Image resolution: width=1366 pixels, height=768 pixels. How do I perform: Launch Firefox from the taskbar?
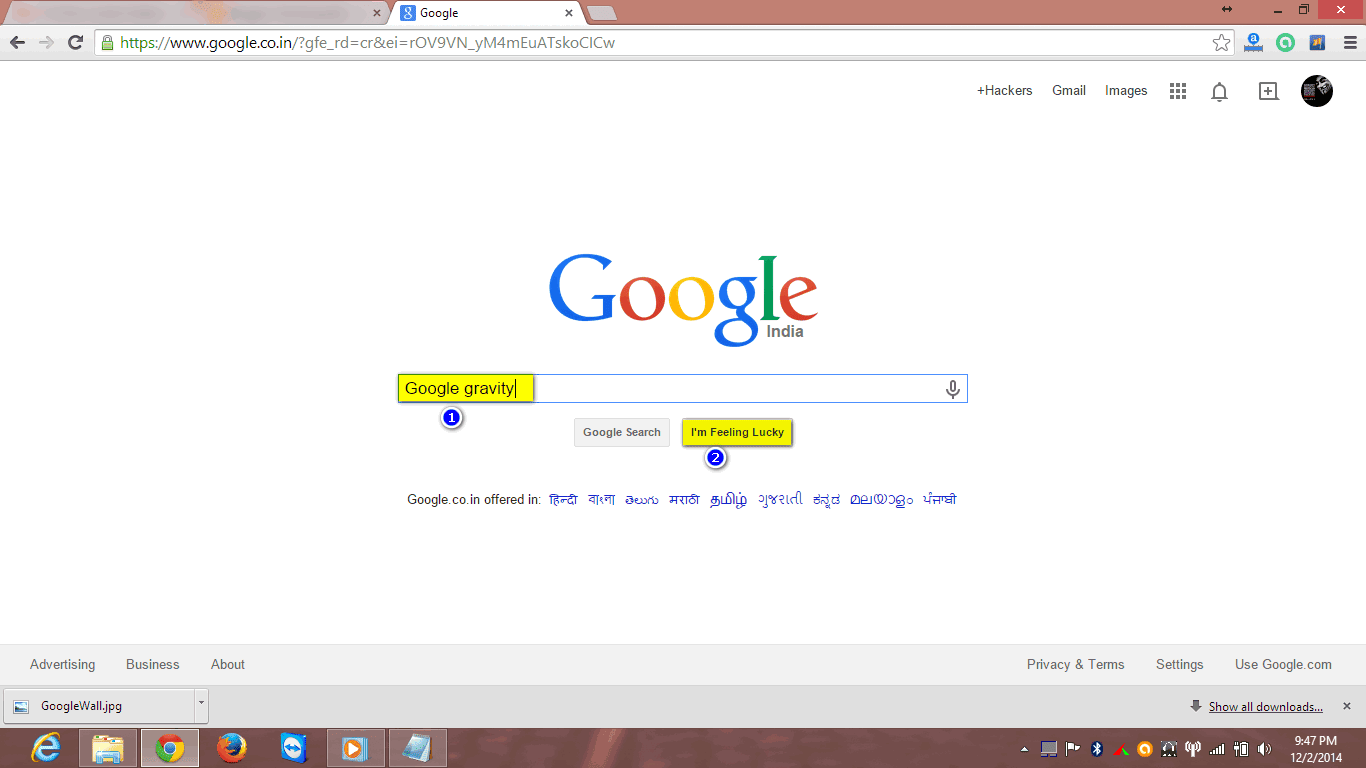232,748
